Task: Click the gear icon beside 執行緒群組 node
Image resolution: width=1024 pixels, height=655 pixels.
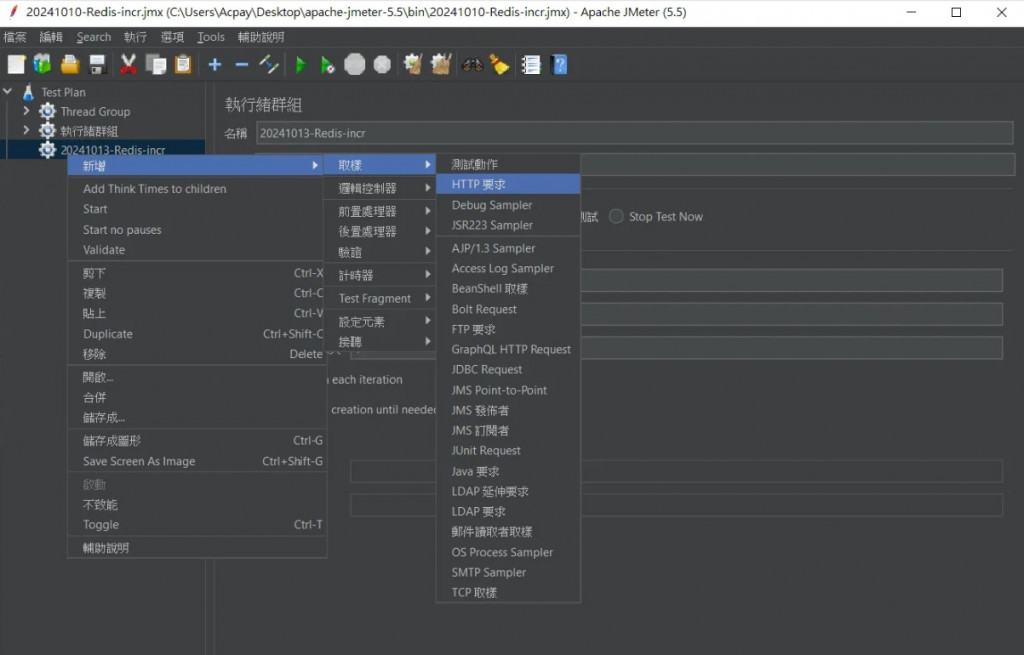Action: click(x=47, y=131)
